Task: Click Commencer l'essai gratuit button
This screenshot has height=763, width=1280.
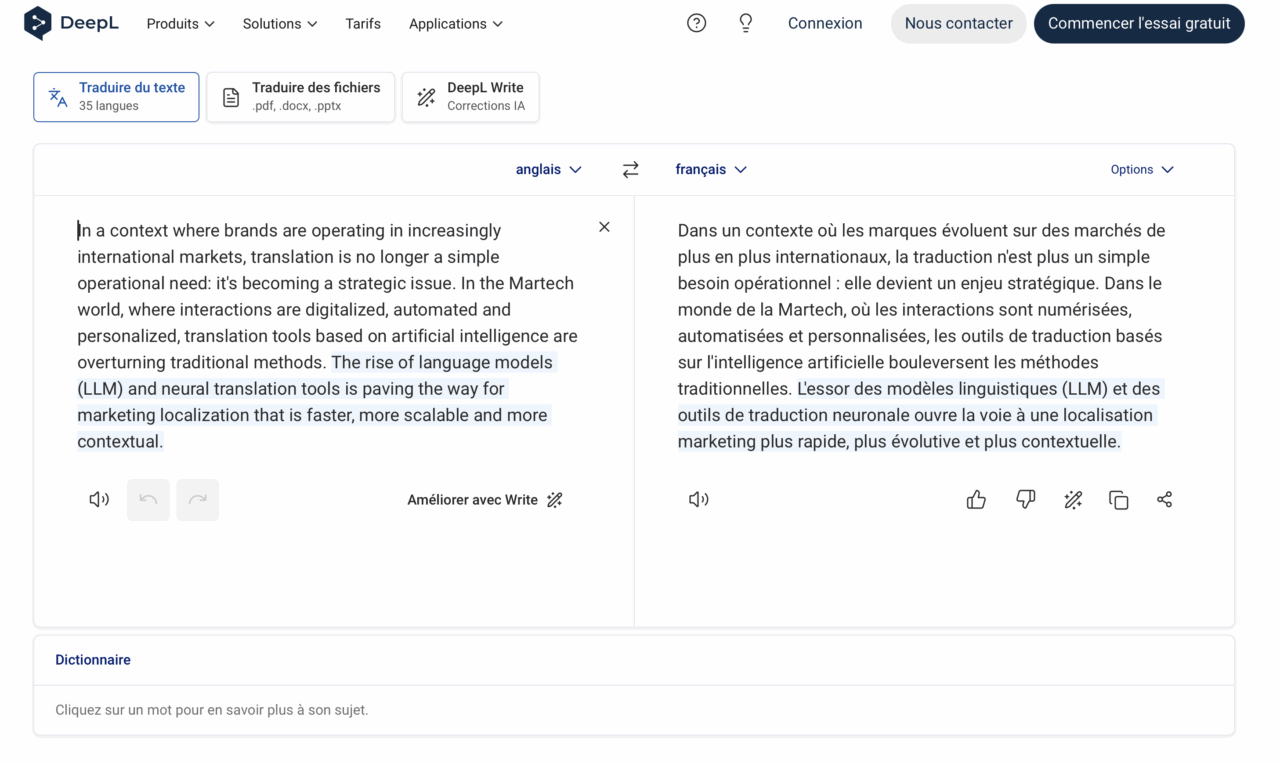Action: click(x=1139, y=24)
